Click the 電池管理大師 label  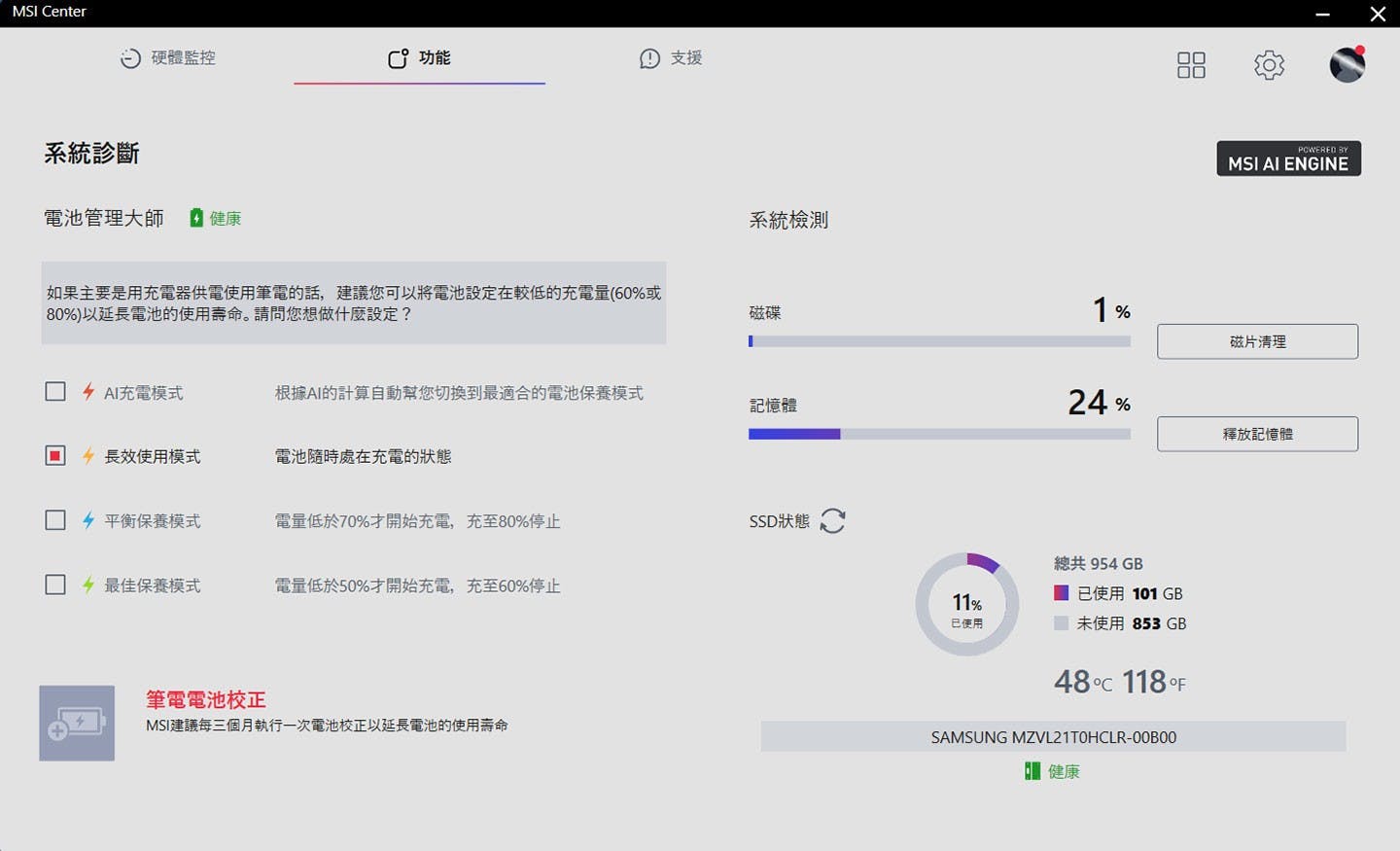(104, 218)
